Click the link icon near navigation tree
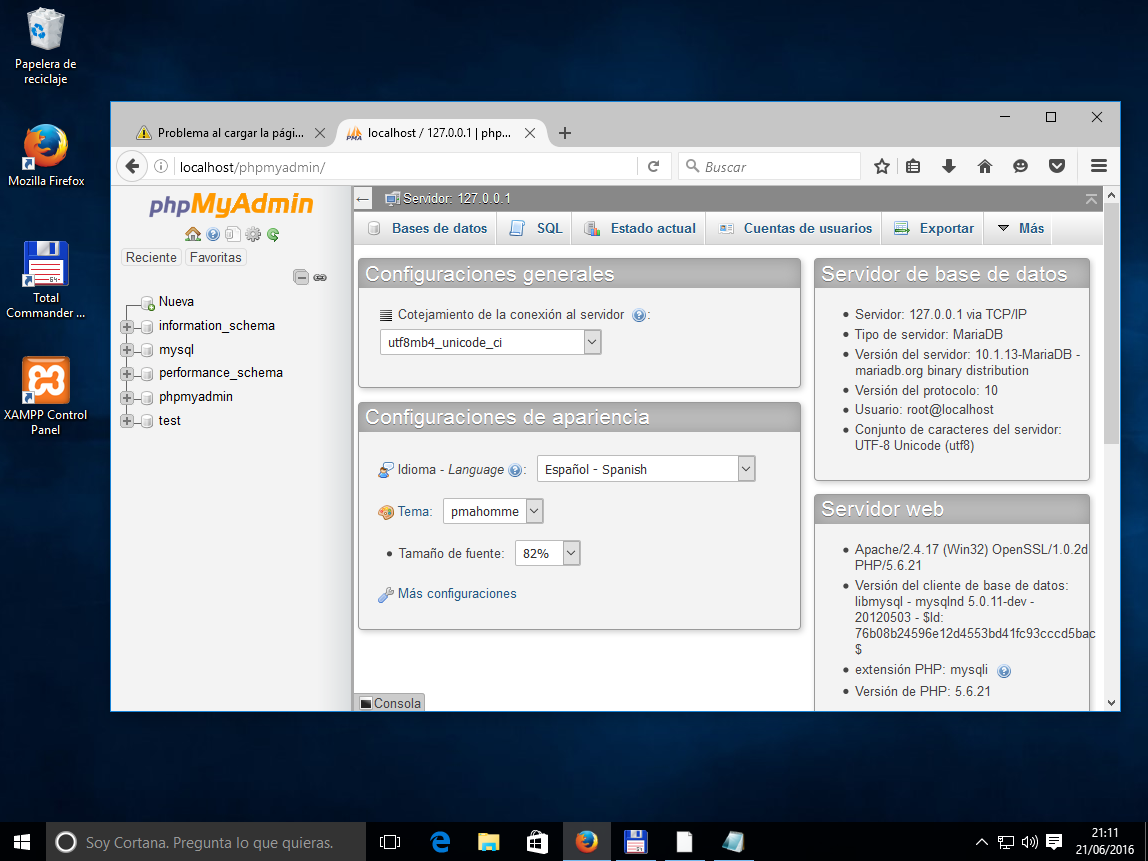Viewport: 1148px width, 861px height. pyautogui.click(x=320, y=278)
